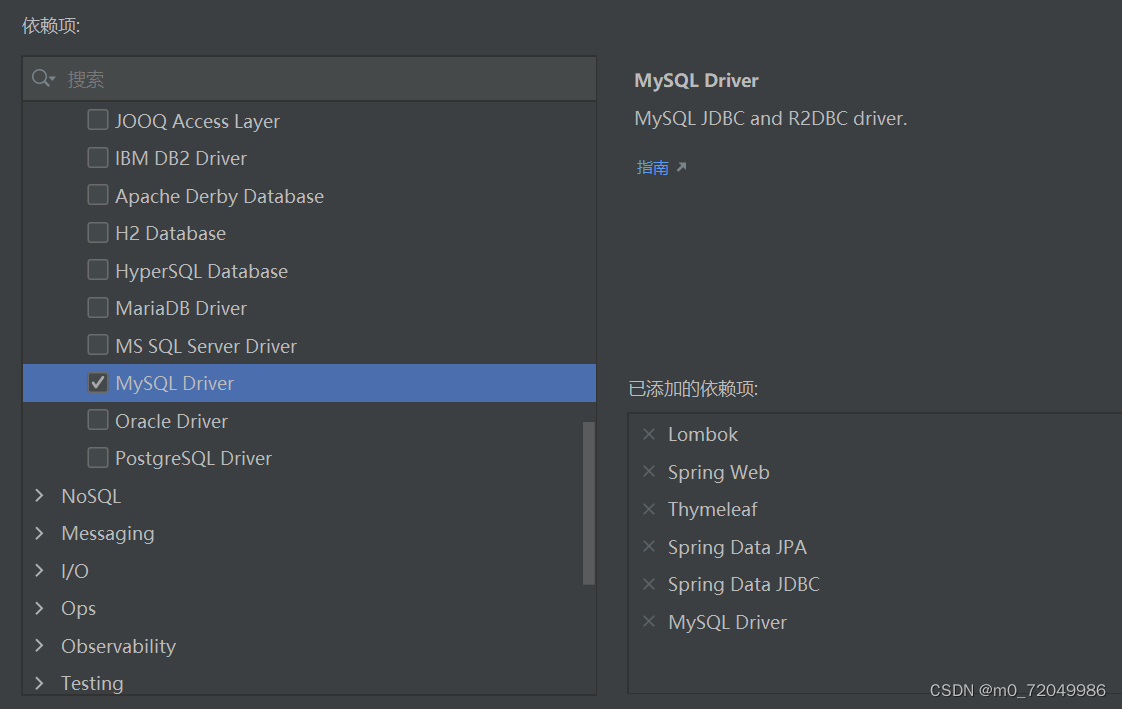Click the external link arrow beside 指南

point(682,167)
